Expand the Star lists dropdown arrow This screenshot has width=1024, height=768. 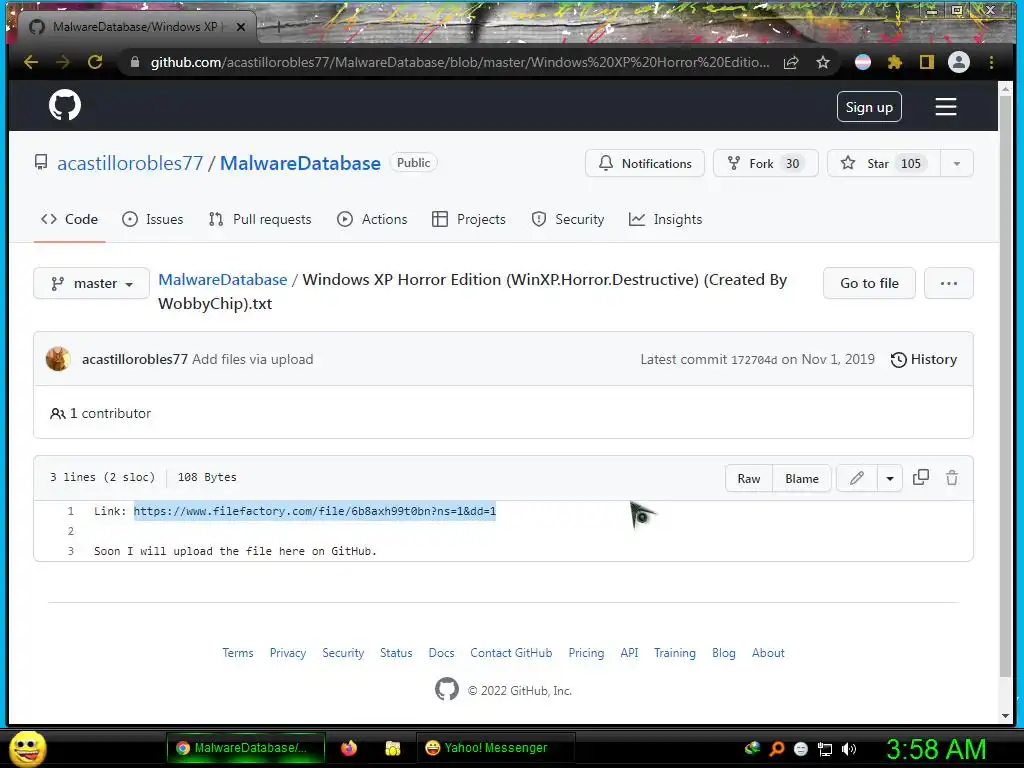[x=957, y=163]
